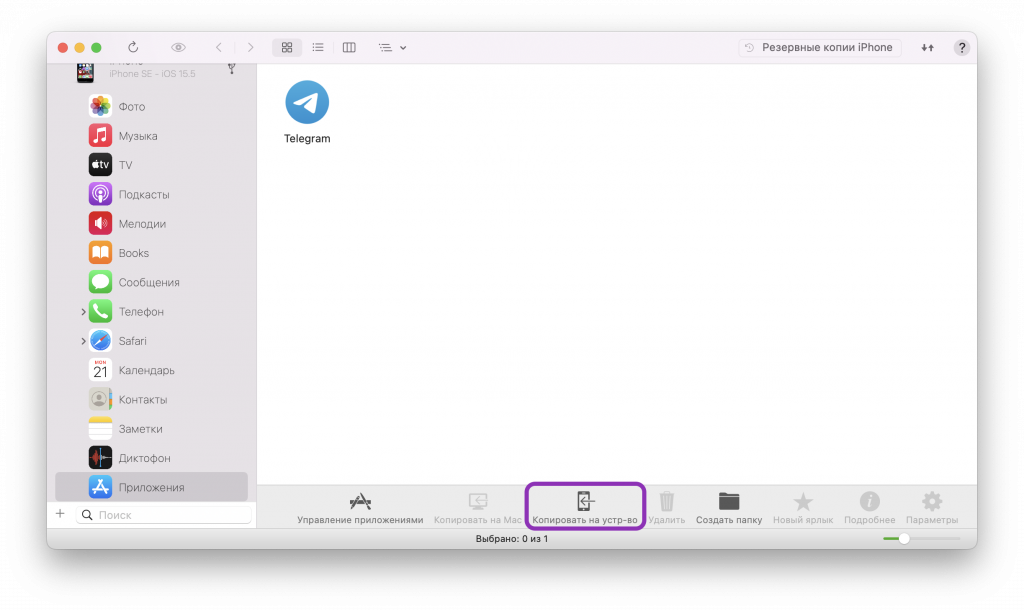This screenshot has width=1024, height=611.
Task: Open the Контакты section
Action: click(152, 400)
